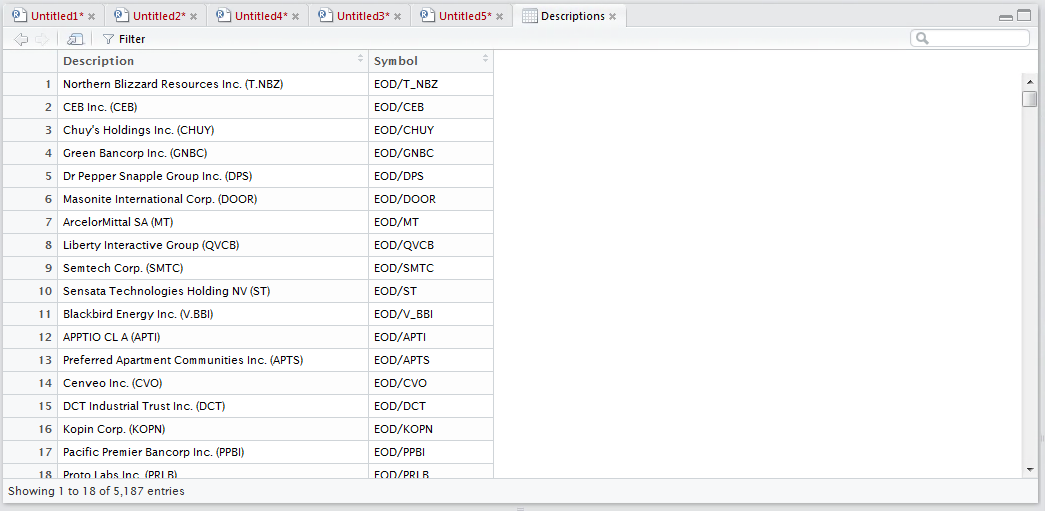Screen dimensions: 1045x511
Task: Select Chuy's Holdings Inc. (CHUY) cell
Action: coord(213,130)
